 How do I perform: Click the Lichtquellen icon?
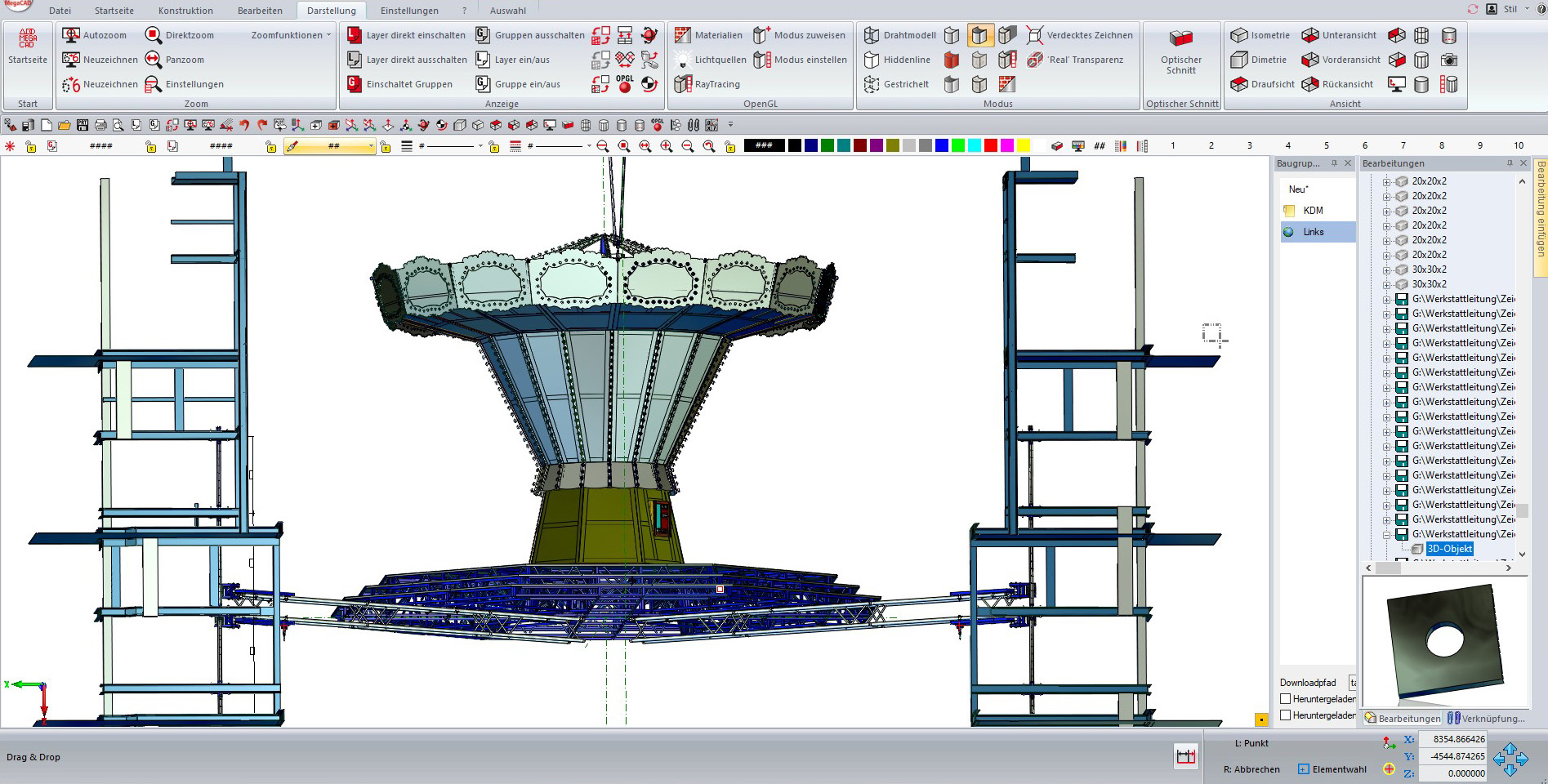point(683,60)
